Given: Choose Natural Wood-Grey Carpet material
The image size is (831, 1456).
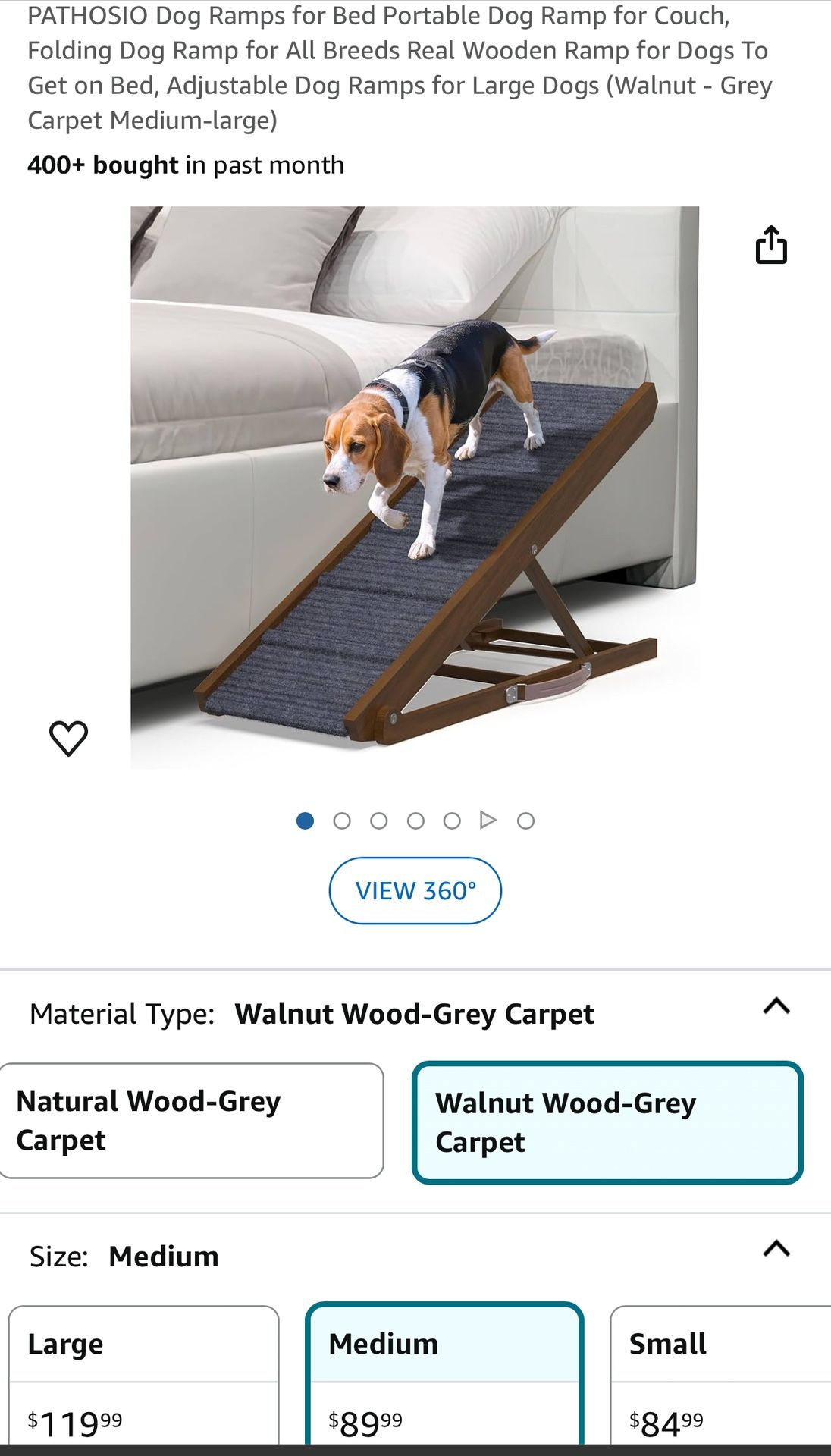Looking at the screenshot, I should 191,1121.
